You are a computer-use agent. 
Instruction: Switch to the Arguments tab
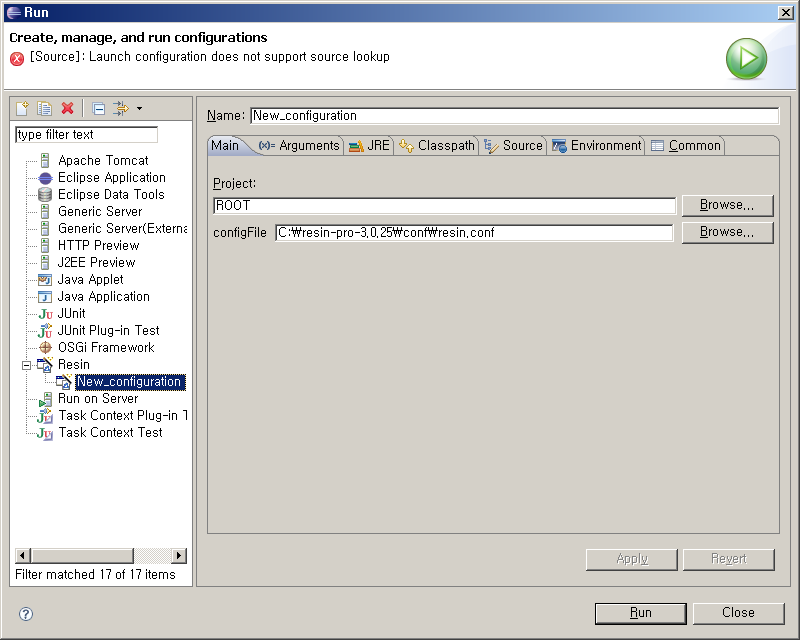pos(299,145)
